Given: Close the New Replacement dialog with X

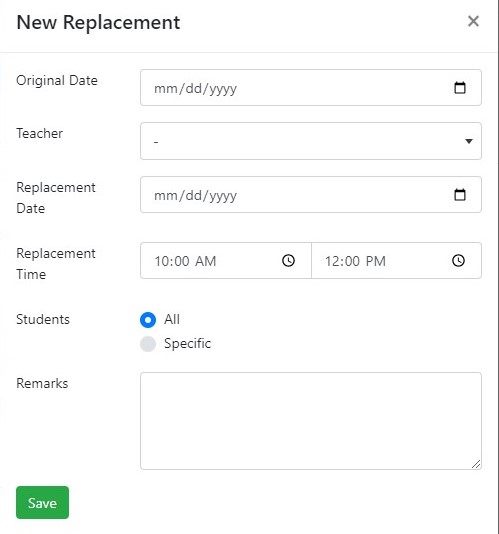Looking at the screenshot, I should 473,21.
